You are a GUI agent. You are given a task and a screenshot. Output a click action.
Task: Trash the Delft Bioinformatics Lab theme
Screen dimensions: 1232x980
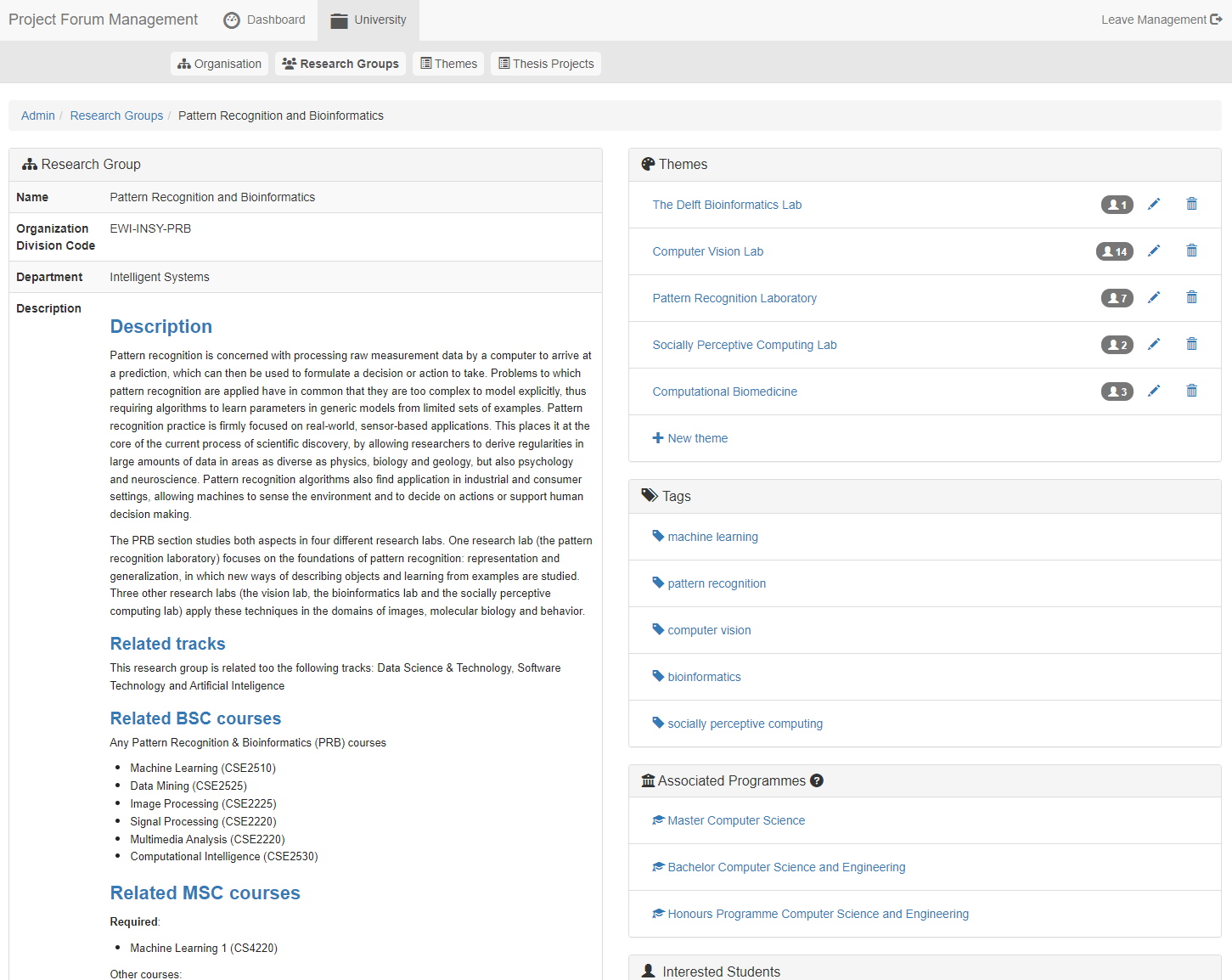[1191, 205]
